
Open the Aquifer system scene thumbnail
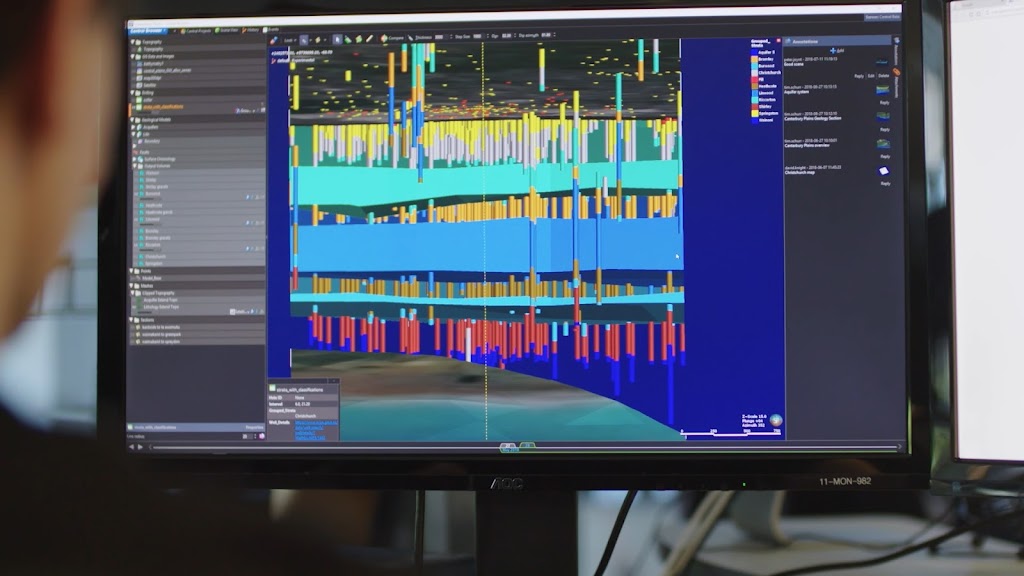(882, 90)
